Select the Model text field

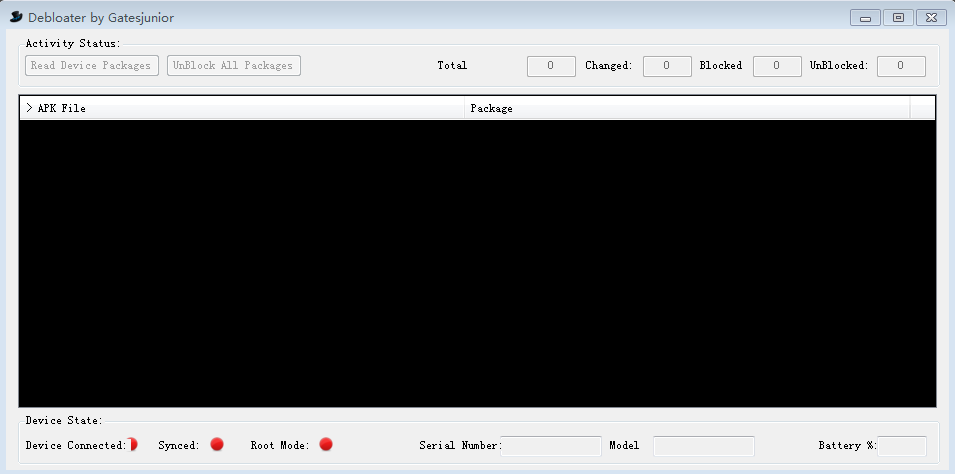(x=703, y=446)
